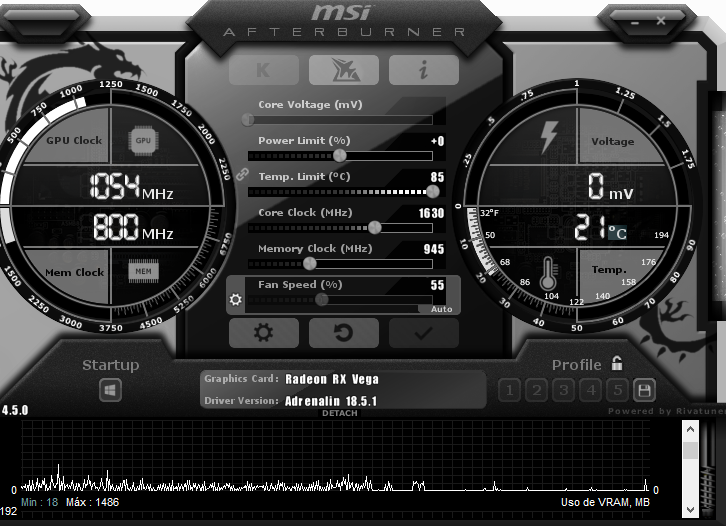
Task: Click the DETACH monitor link
Action: [x=340, y=413]
